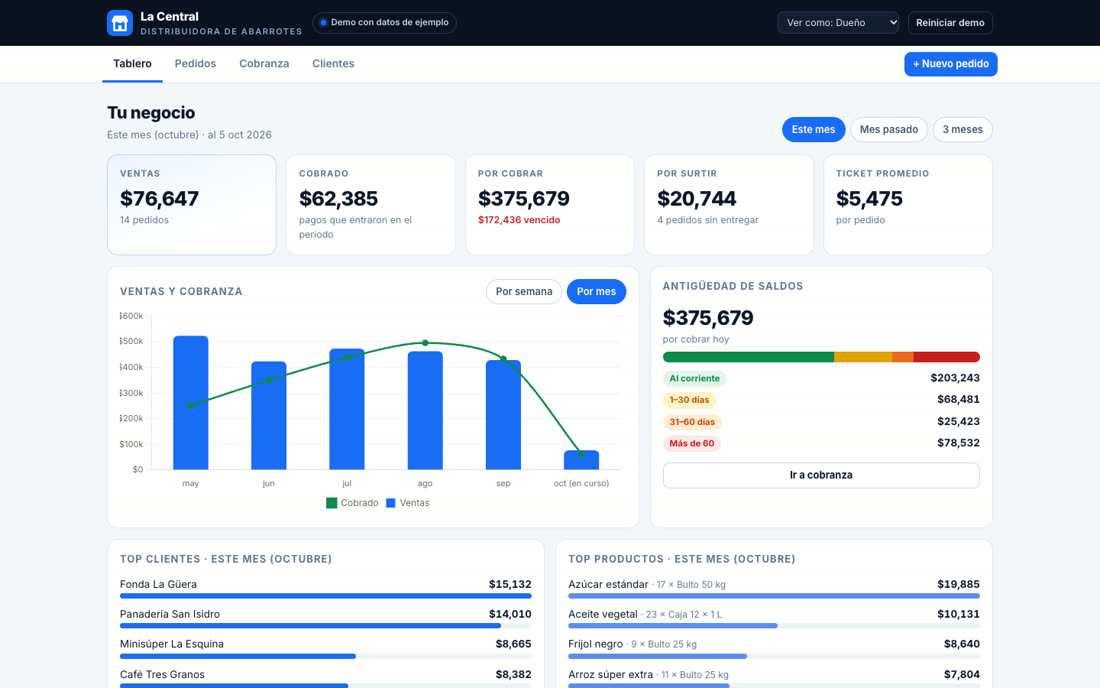Click the oct (en curso) sales bar
The image size is (1100, 688).
point(582,460)
